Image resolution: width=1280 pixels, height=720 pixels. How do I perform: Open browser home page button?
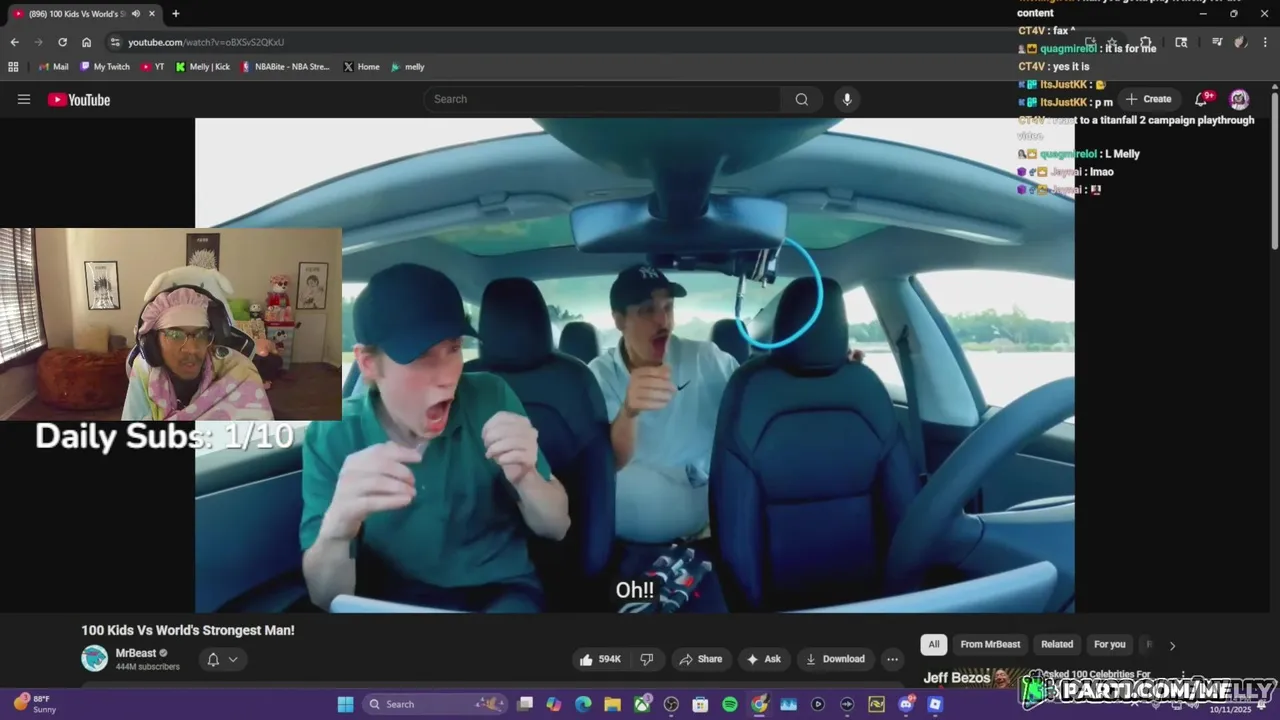pos(86,42)
